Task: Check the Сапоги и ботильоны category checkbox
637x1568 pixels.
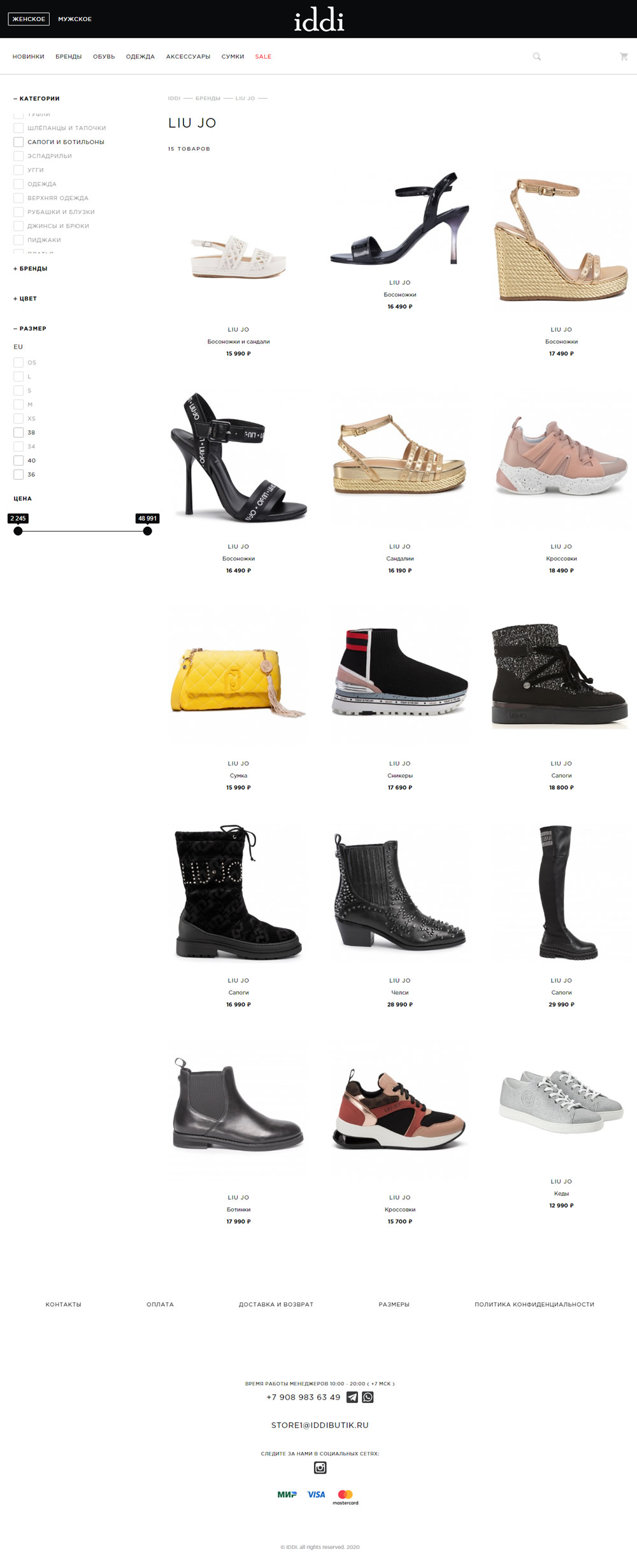Action: coord(18,142)
